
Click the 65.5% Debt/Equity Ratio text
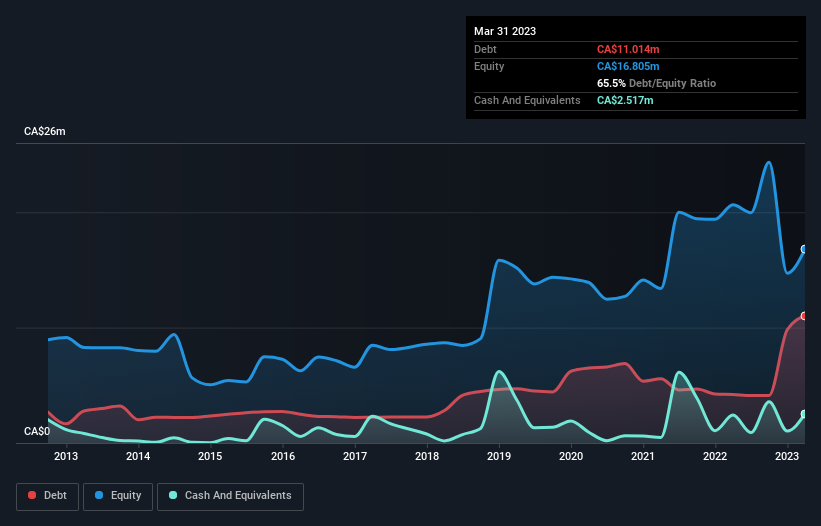[656, 83]
